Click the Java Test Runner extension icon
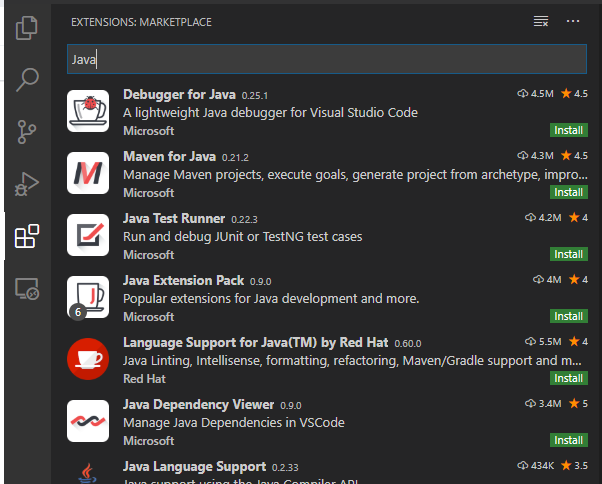602x484 pixels. 88,235
